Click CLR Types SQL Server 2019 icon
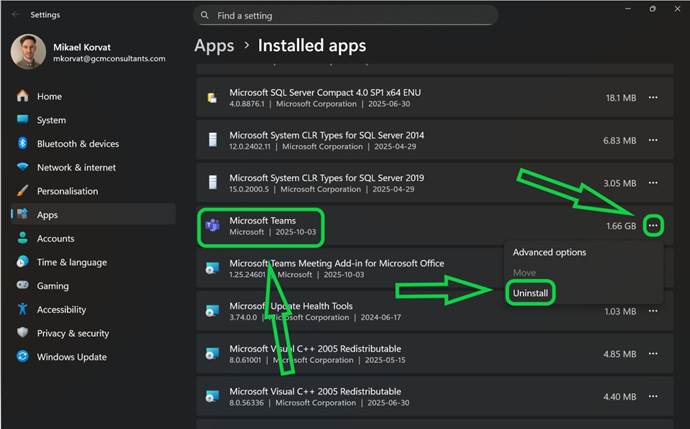Viewport: 690px width, 429px height. (213, 183)
